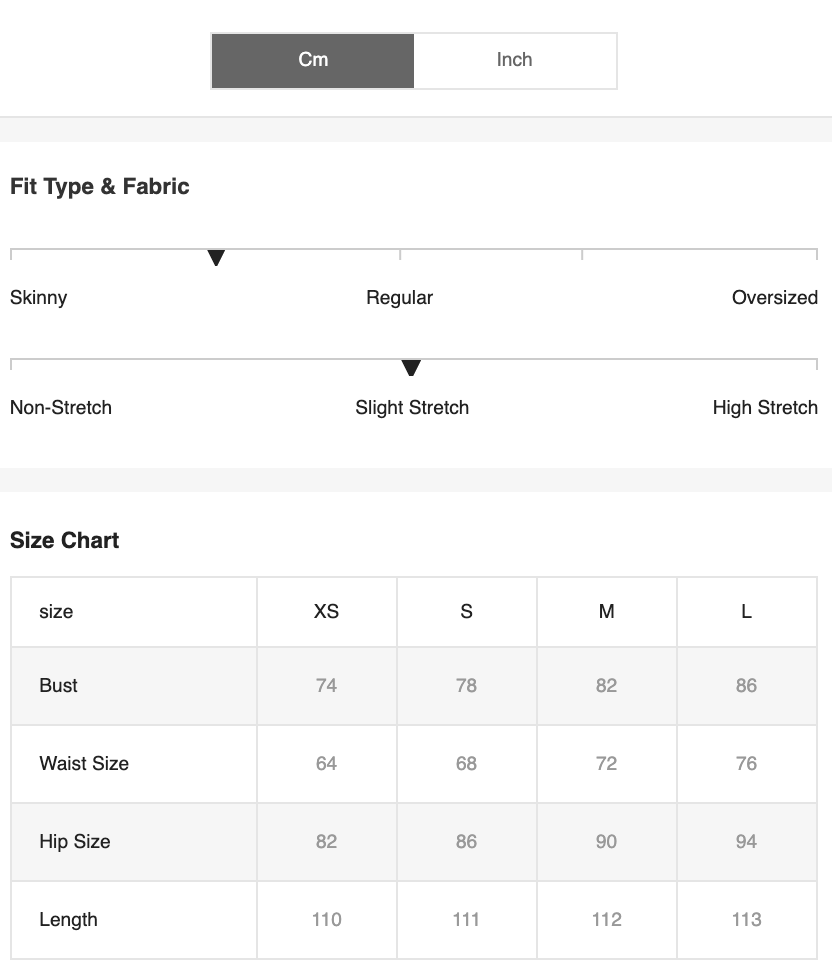Click Length value 113 for L
This screenshot has height=974, width=832.
[x=746, y=920]
